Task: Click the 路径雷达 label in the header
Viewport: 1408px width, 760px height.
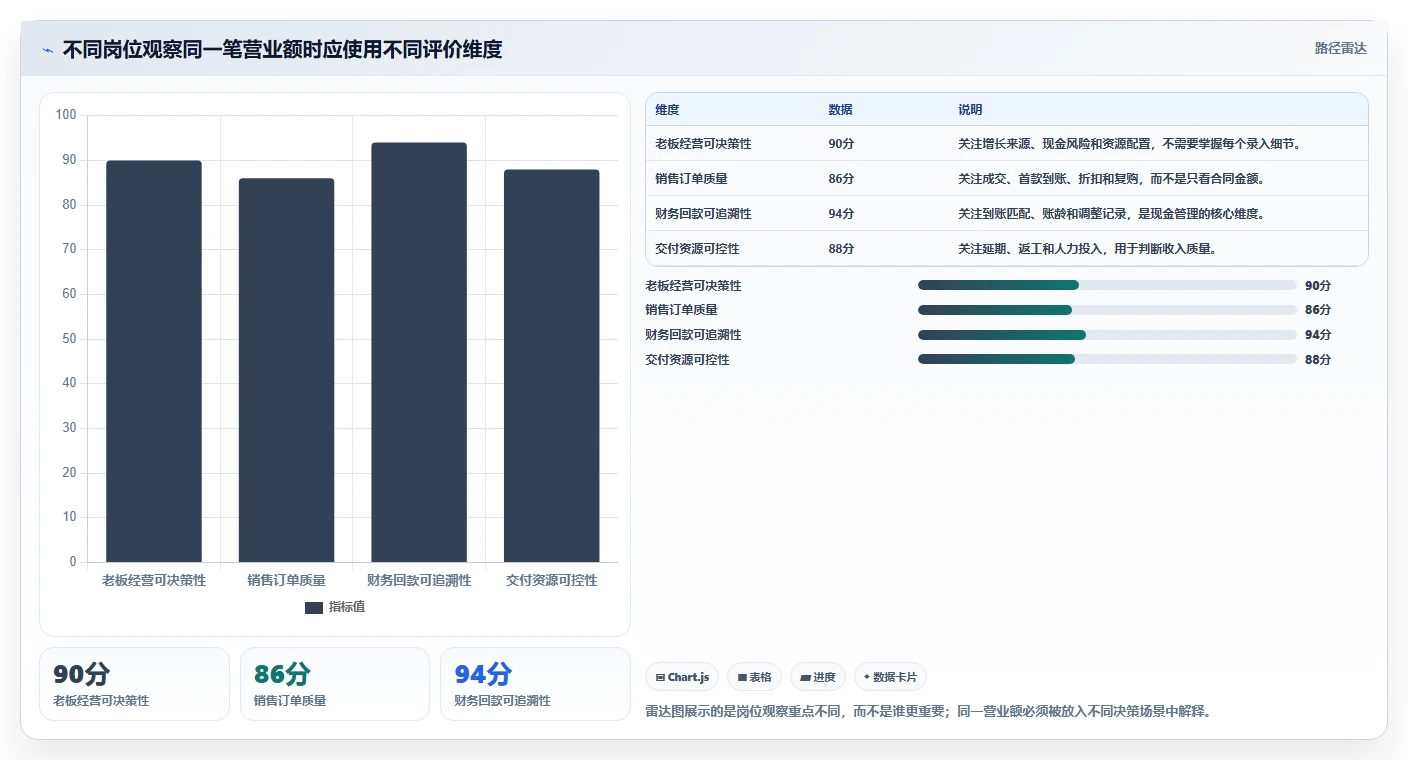Action: 1340,48
